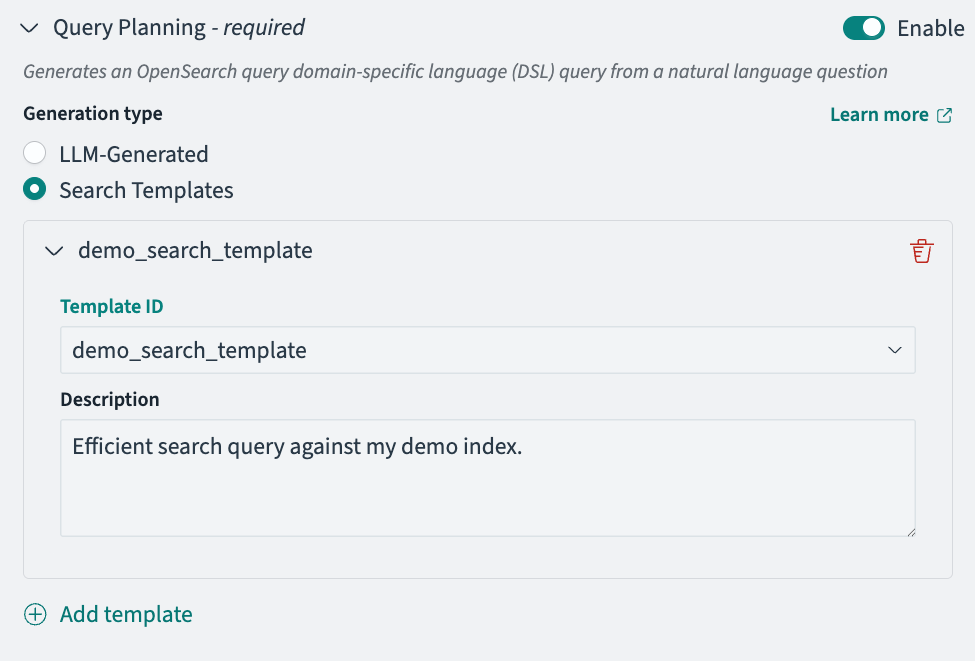Click Add template
This screenshot has height=661, width=975.
click(x=125, y=614)
